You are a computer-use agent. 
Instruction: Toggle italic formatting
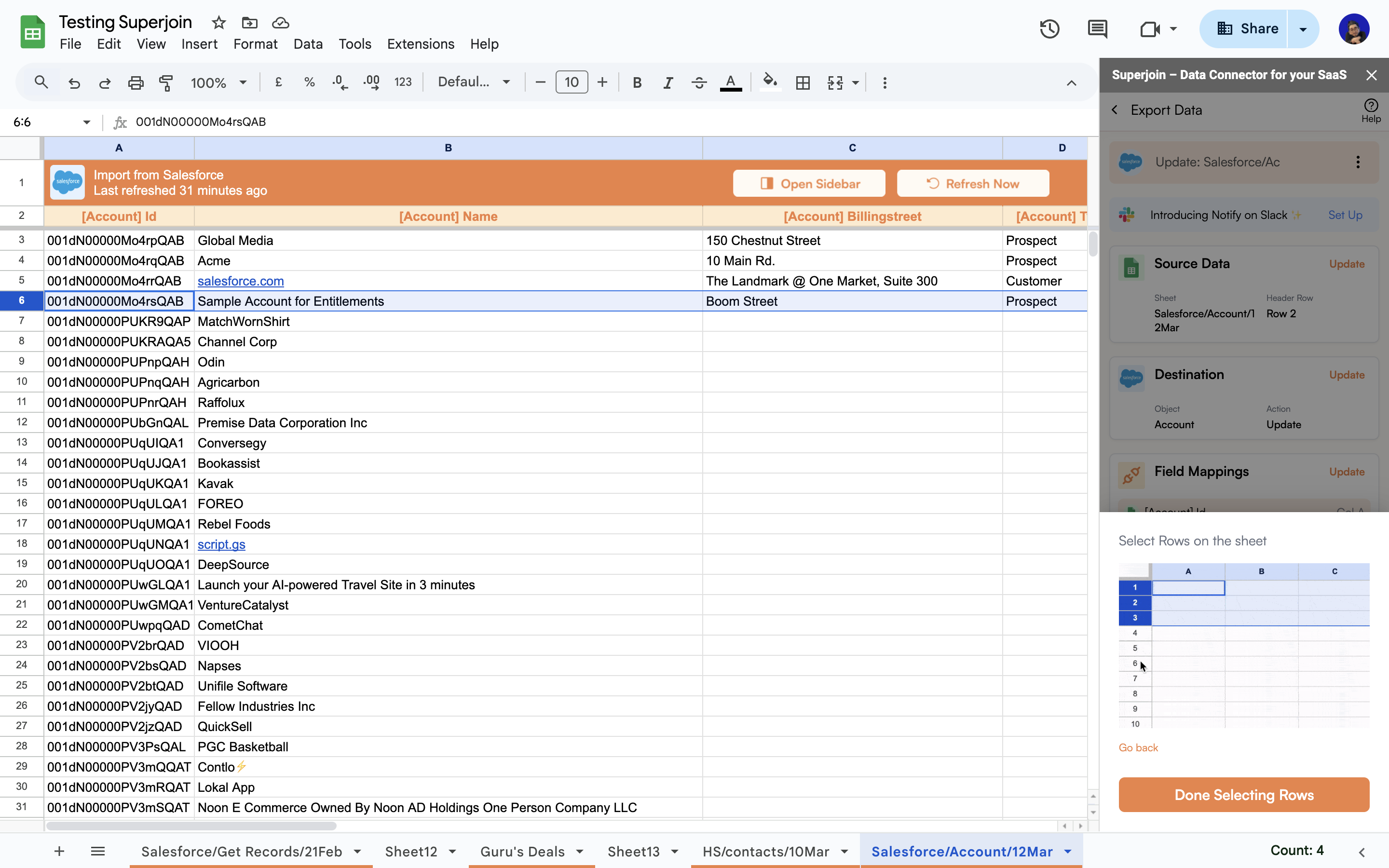(667, 82)
